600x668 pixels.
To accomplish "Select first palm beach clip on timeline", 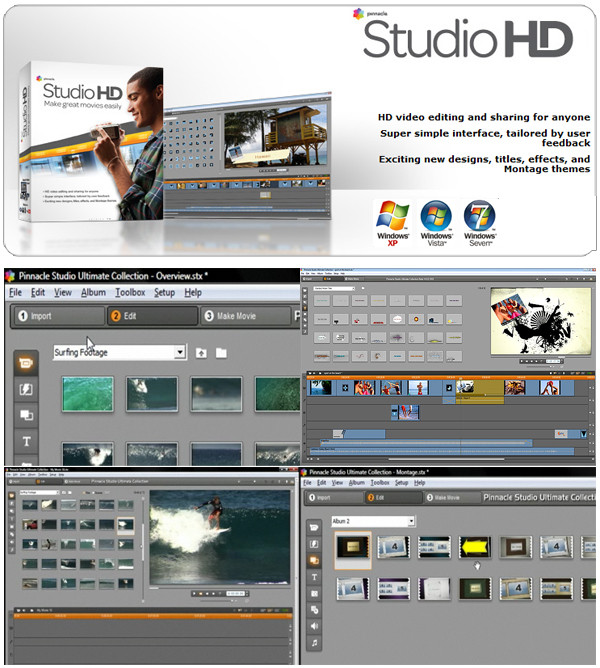I will tap(321, 388).
